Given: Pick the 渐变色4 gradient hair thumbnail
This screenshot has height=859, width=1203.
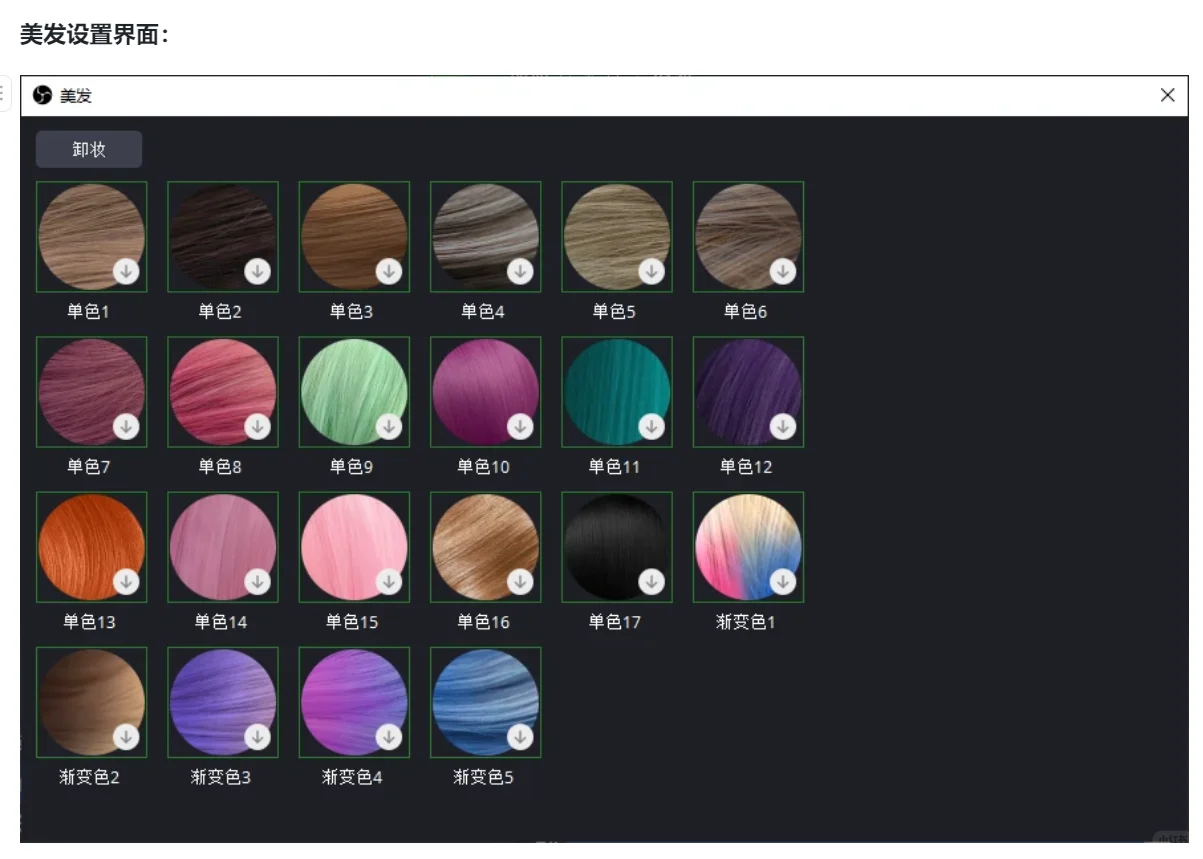Looking at the screenshot, I should (354, 702).
